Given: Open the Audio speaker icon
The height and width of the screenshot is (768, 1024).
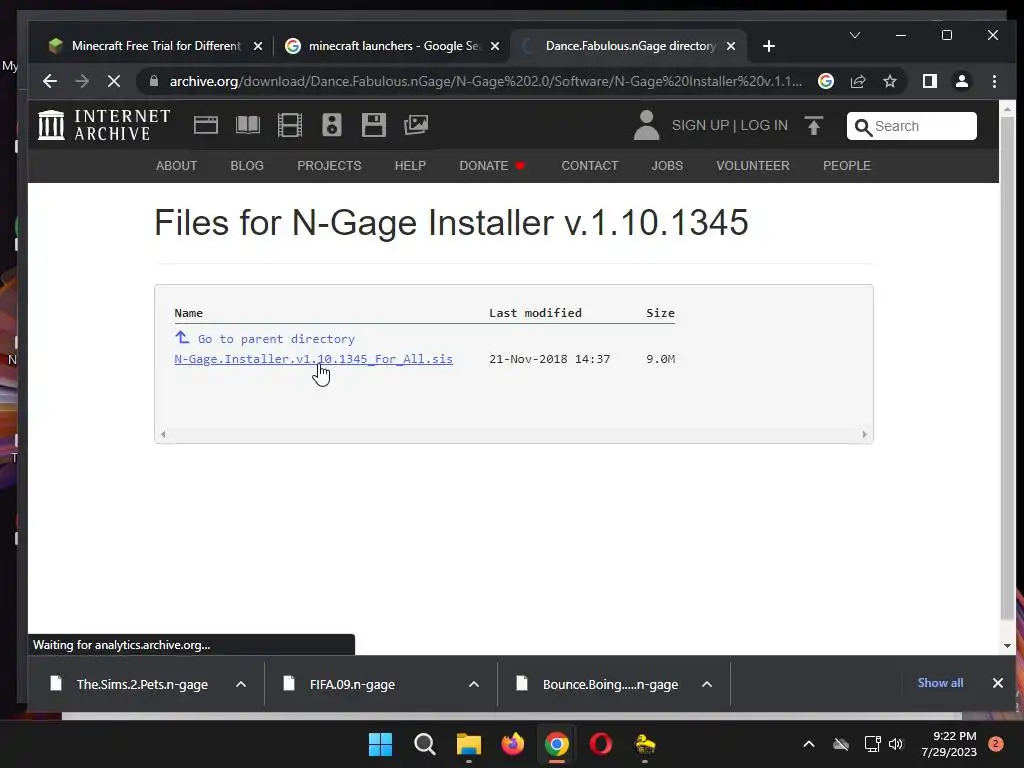Looking at the screenshot, I should (x=332, y=125).
